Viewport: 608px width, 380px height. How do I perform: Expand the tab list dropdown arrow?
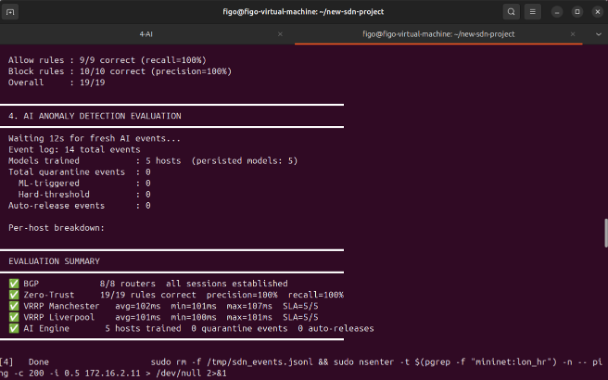pos(598,34)
